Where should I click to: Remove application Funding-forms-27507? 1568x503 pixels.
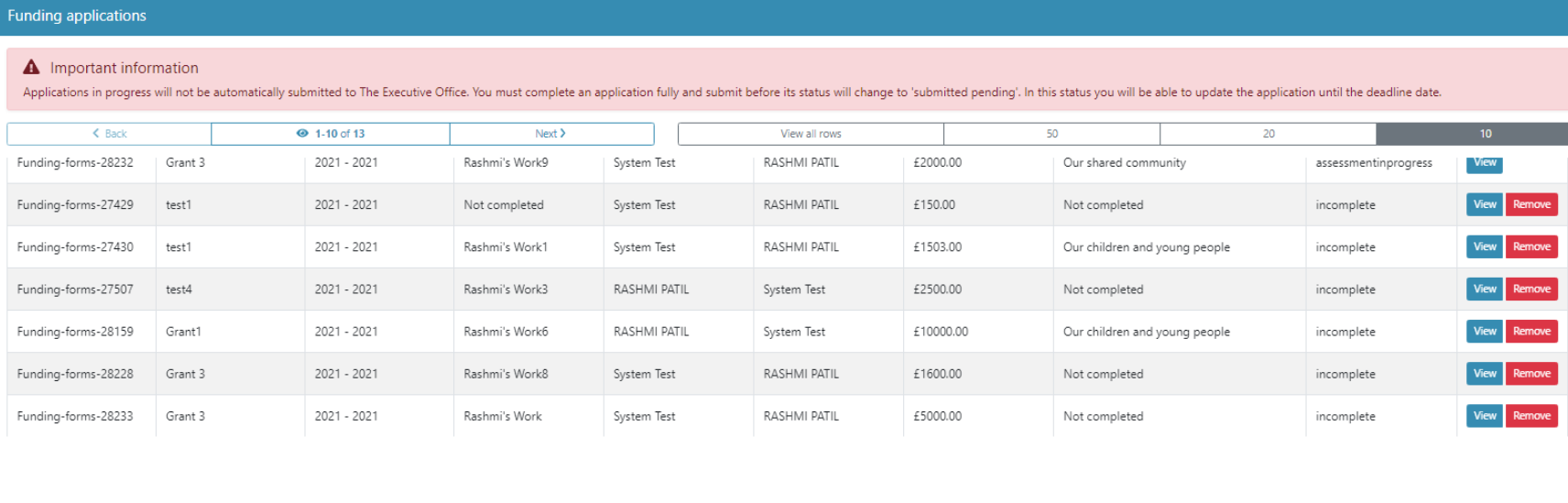[x=1531, y=289]
